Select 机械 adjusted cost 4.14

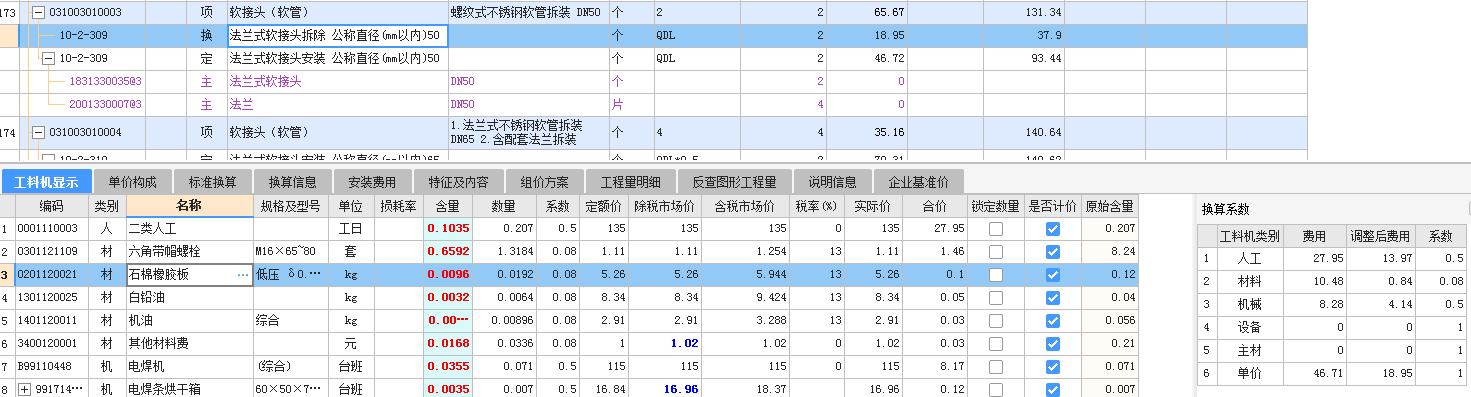tap(1380, 305)
